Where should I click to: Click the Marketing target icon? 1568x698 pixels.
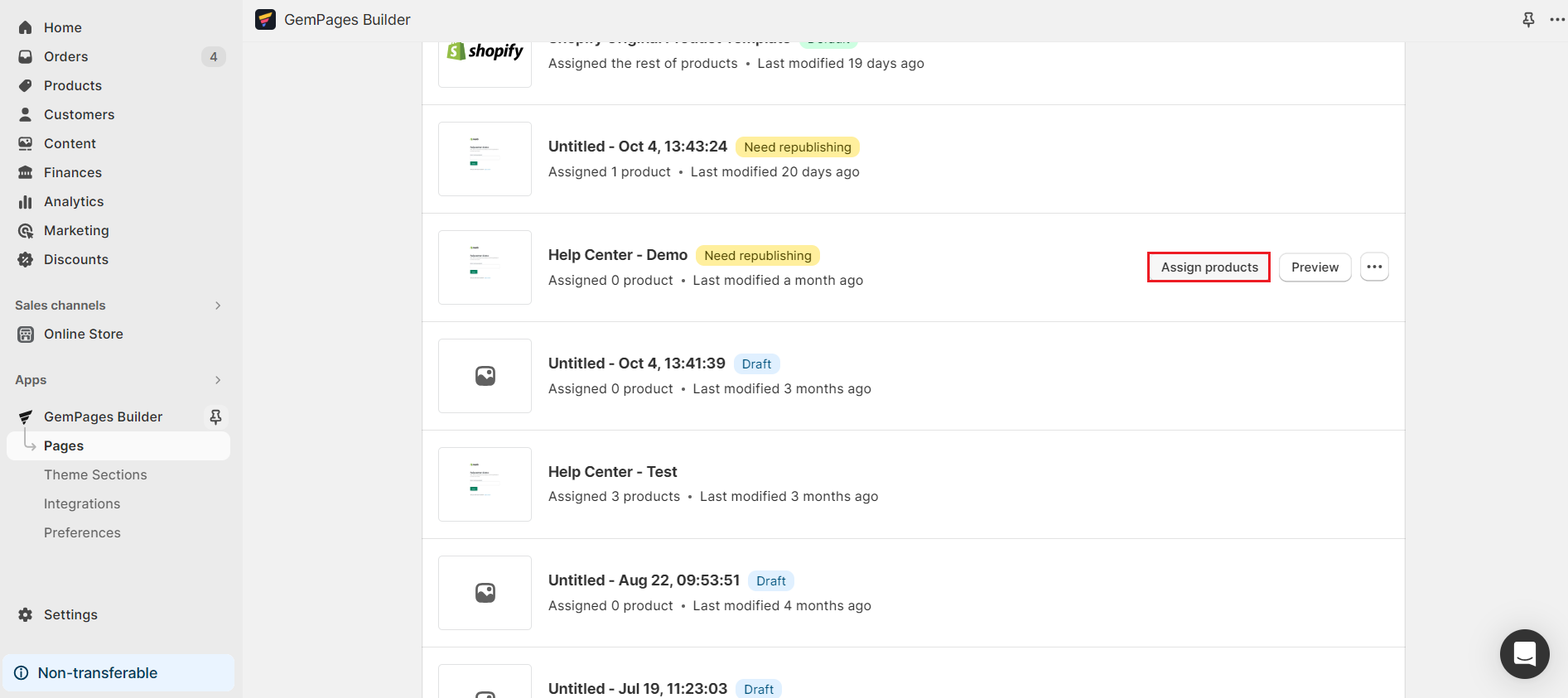click(x=26, y=230)
